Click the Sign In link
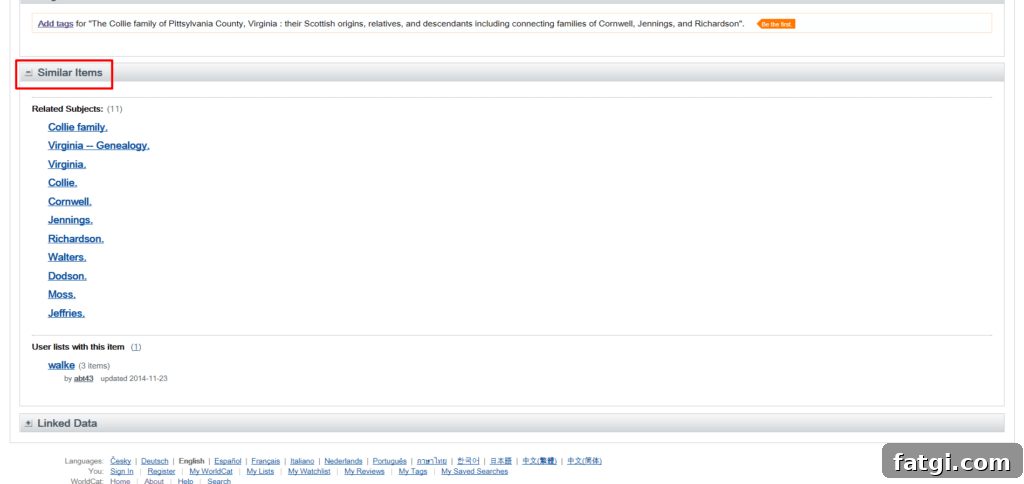The width and height of the screenshot is (1024, 484). (x=122, y=472)
